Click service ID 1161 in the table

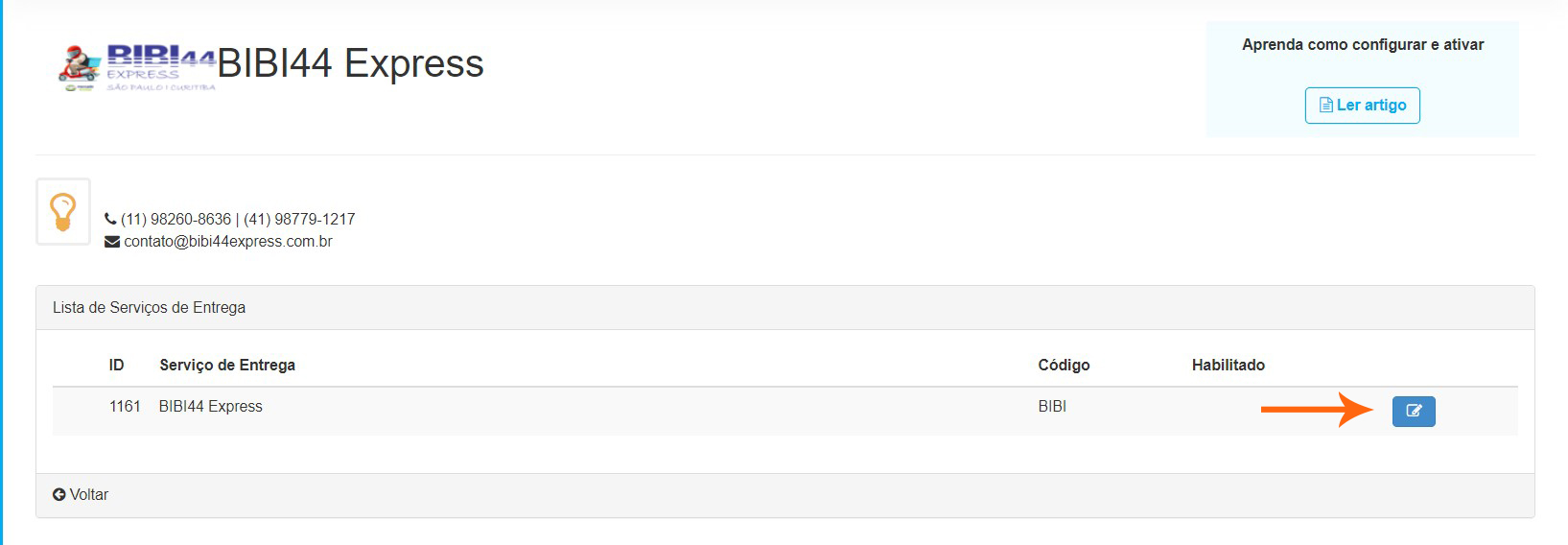(125, 406)
